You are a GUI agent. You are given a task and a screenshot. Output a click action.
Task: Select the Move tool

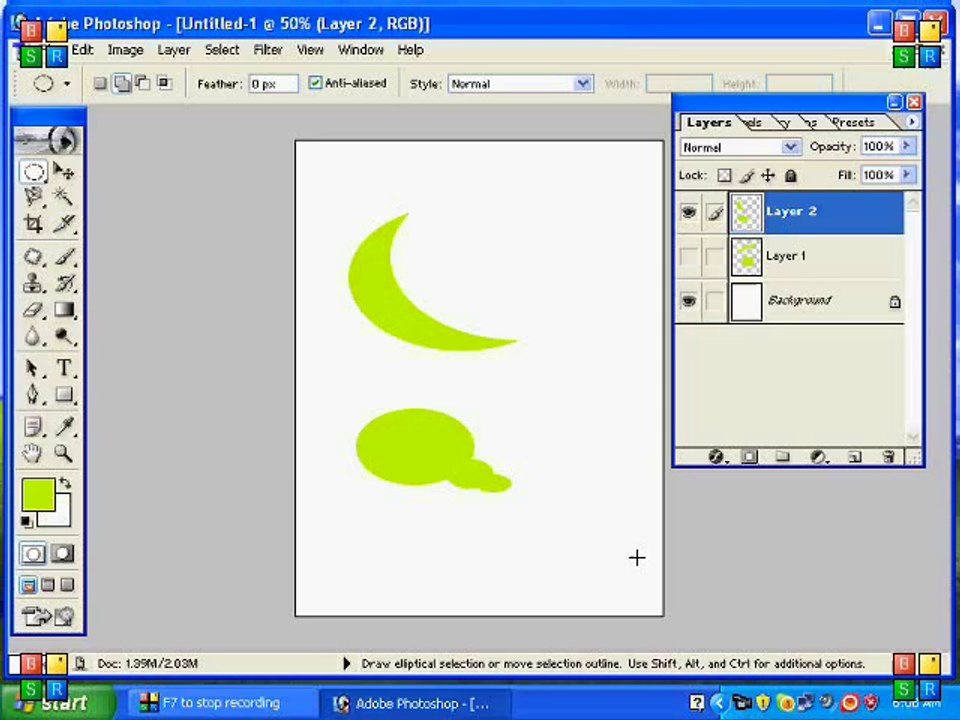[x=64, y=171]
